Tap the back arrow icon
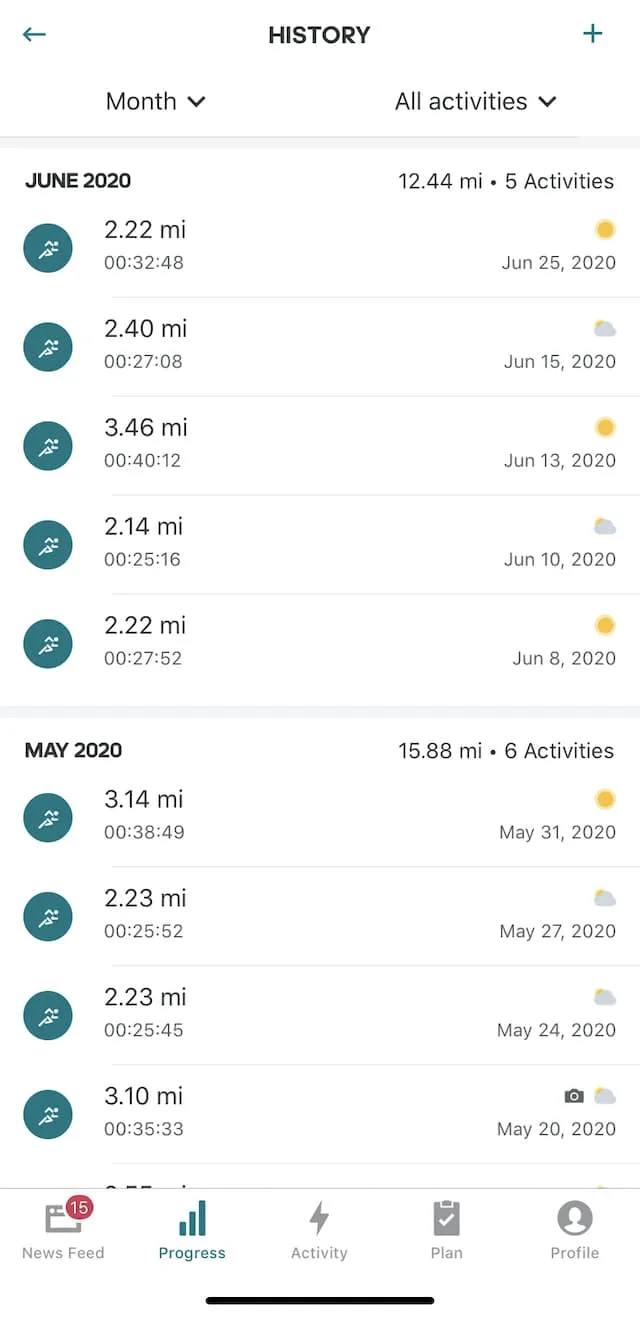 click(x=34, y=34)
